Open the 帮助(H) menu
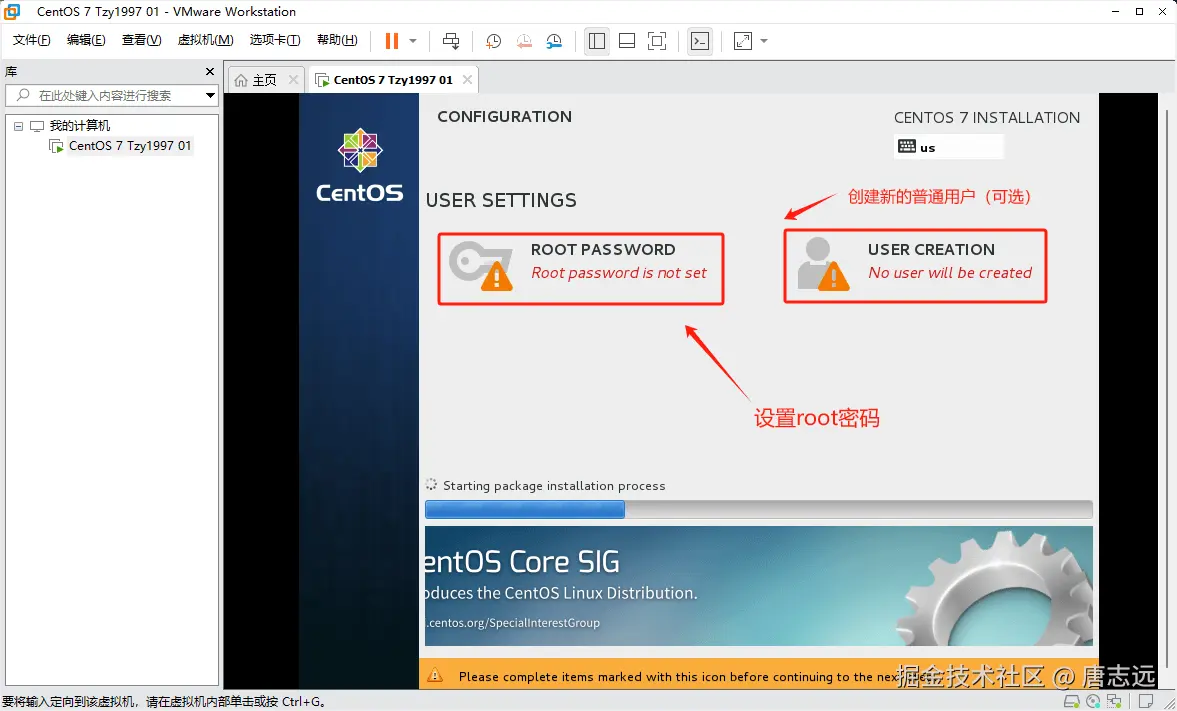1177x711 pixels. click(x=336, y=40)
